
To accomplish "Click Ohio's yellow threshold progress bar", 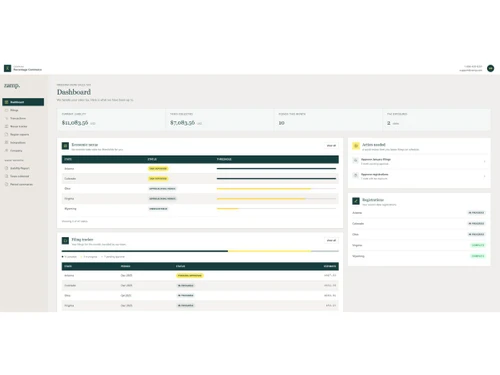I will pos(264,189).
